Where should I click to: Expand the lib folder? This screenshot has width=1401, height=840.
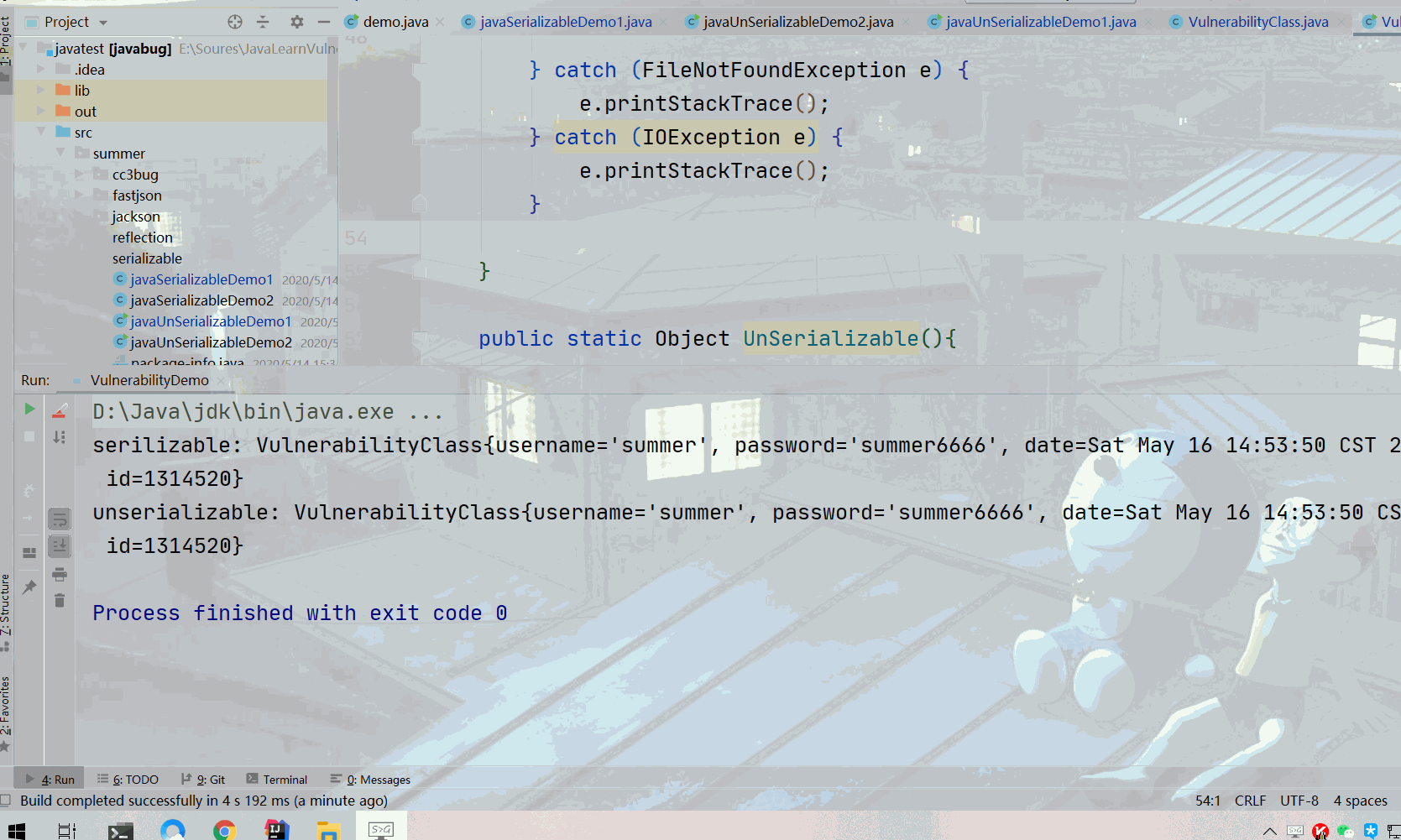40,90
